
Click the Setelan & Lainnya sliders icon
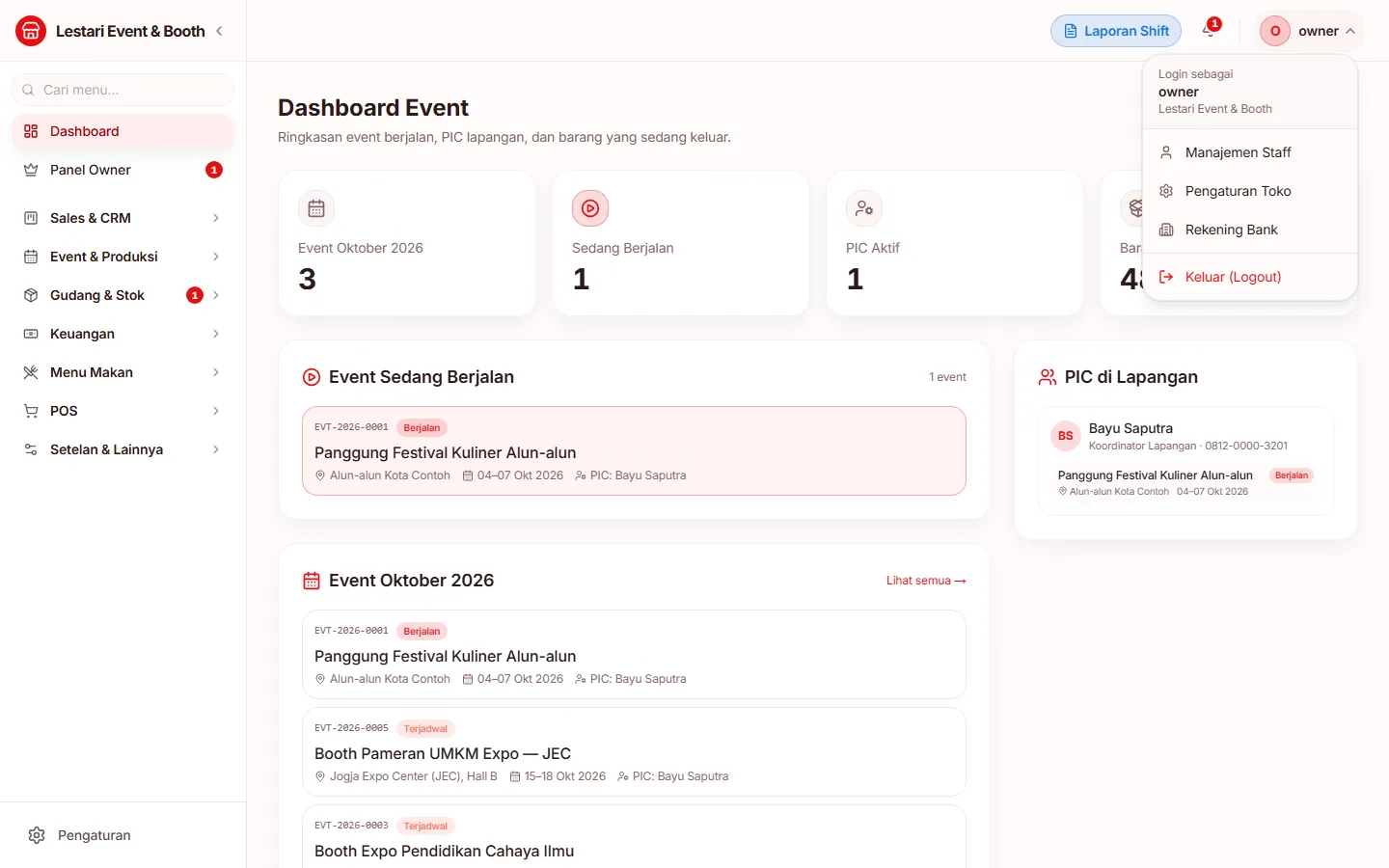(31, 449)
